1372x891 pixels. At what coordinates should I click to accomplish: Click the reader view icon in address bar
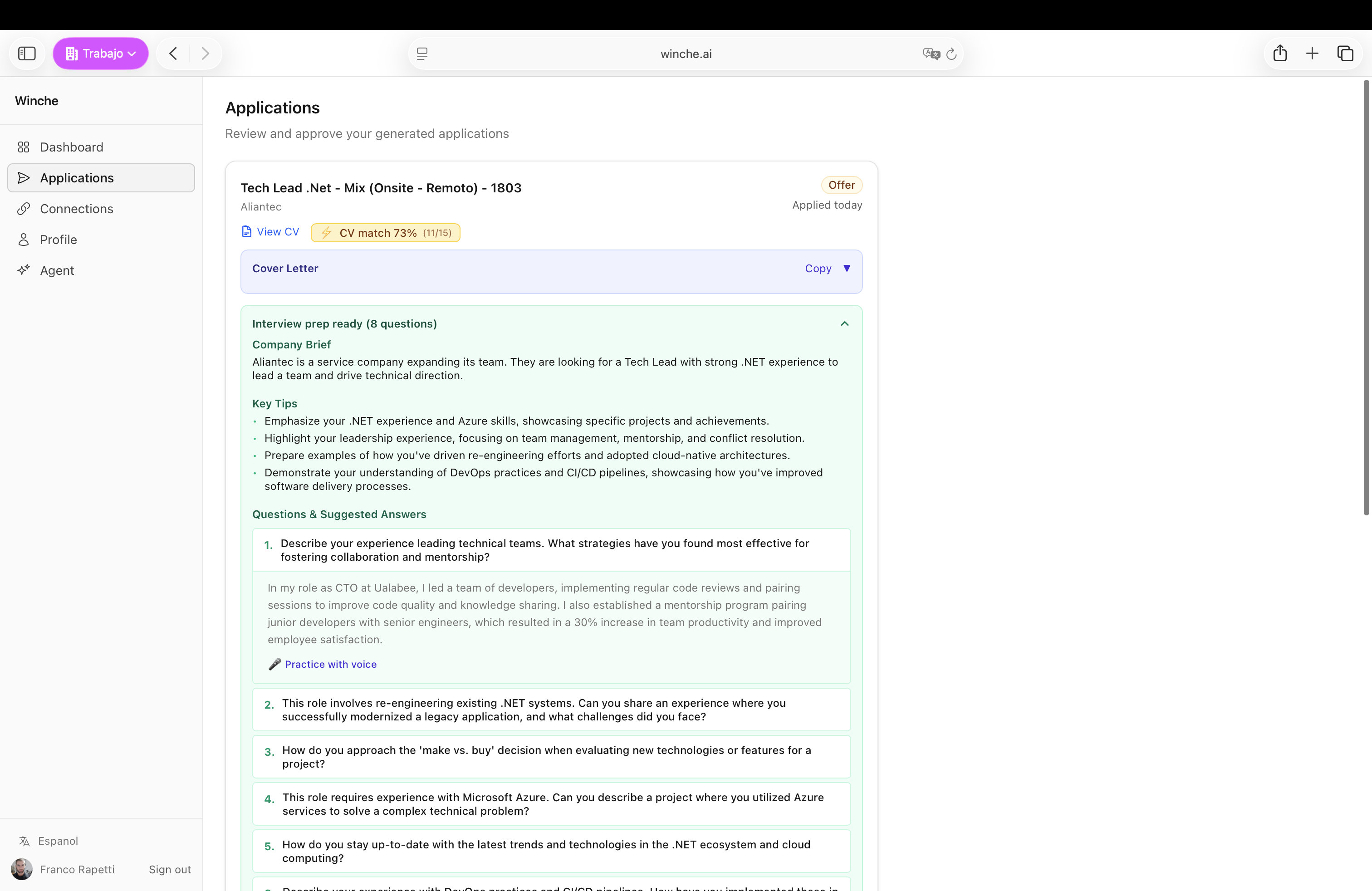[x=422, y=54]
